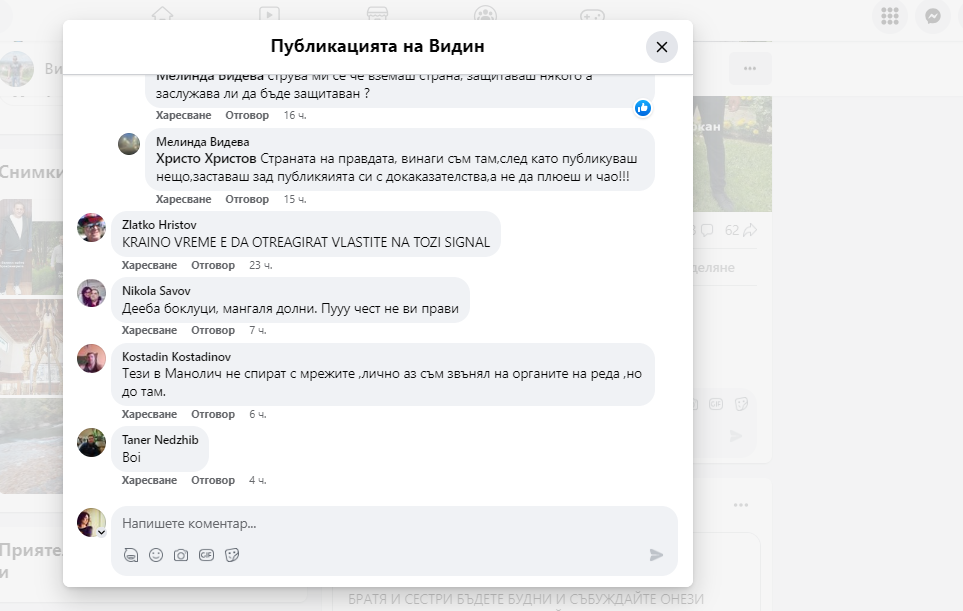Open the sticker picker in comment box
963x611 pixels.
coord(232,555)
